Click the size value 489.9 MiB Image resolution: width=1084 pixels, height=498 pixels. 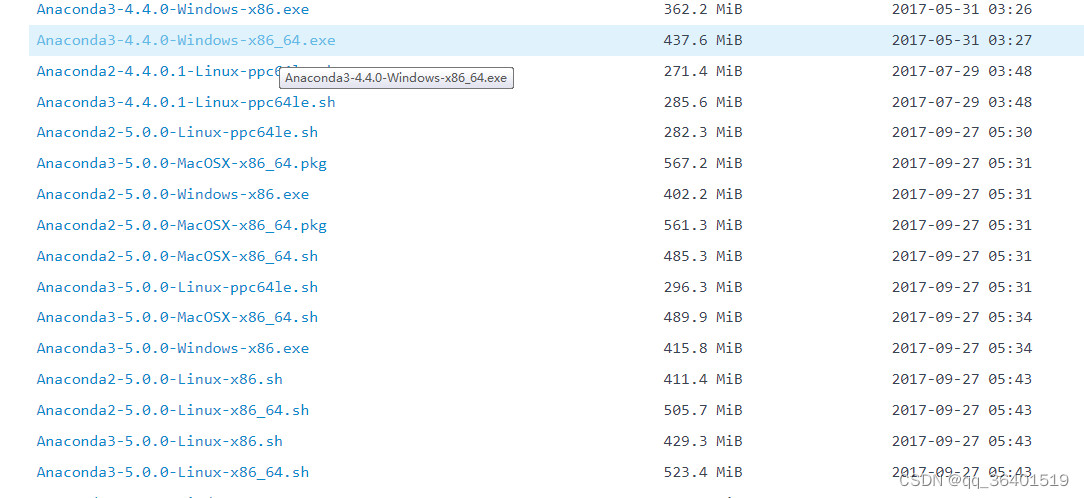click(702, 317)
